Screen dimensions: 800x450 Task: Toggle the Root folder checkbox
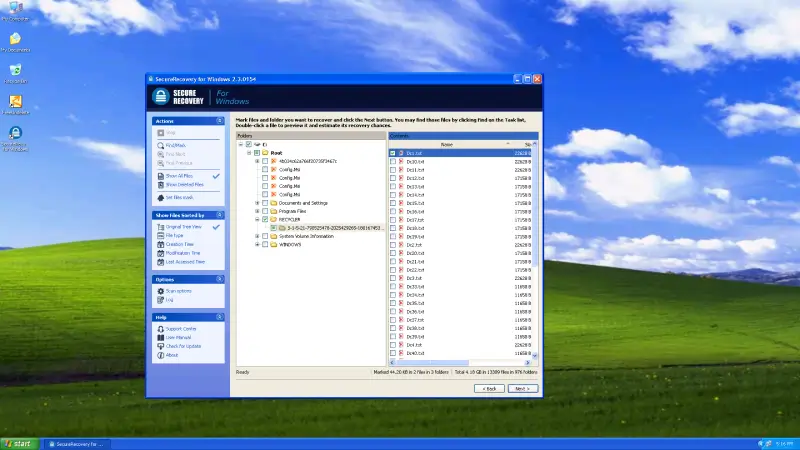pos(257,153)
